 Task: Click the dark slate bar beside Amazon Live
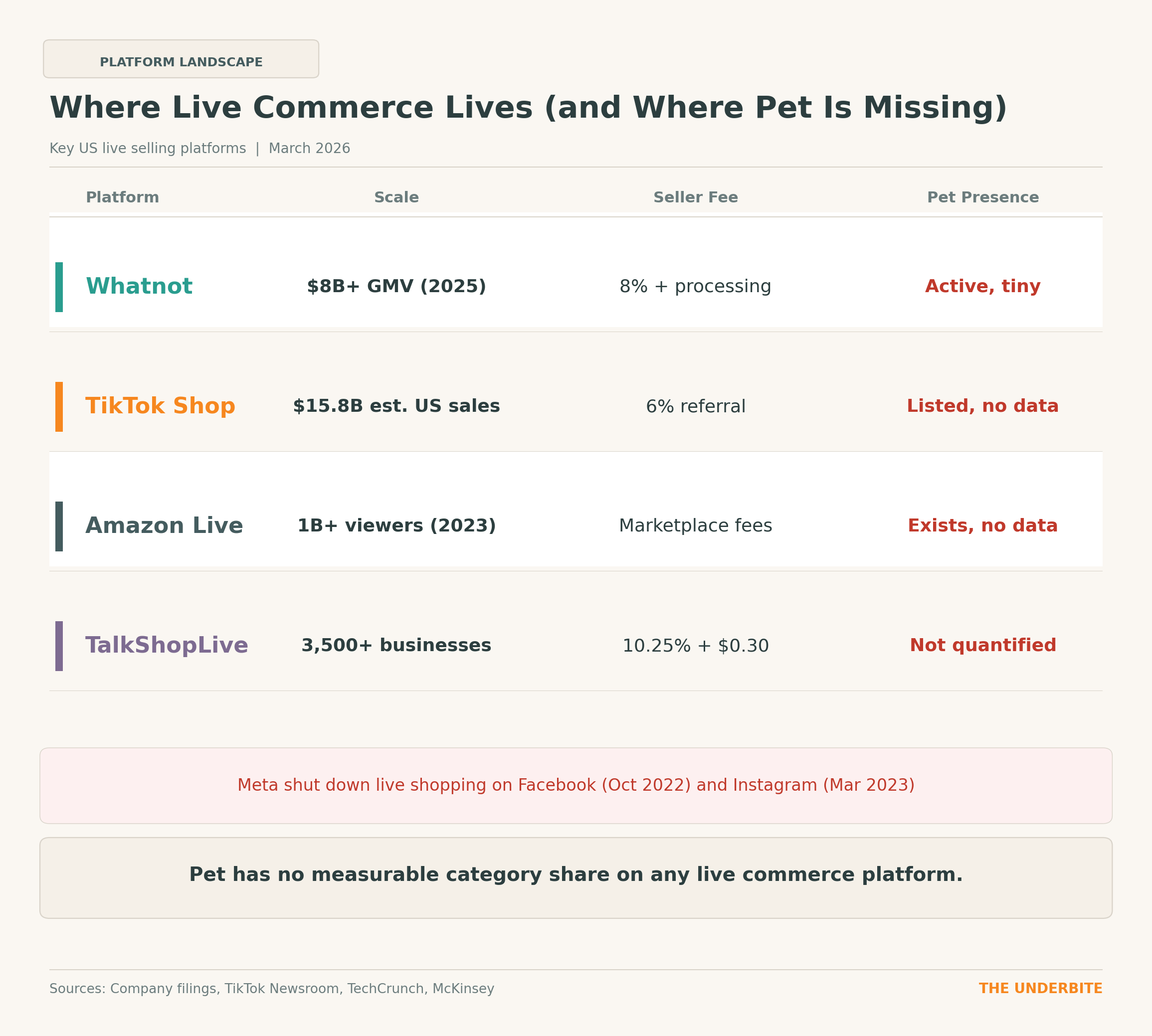[x=59, y=526]
